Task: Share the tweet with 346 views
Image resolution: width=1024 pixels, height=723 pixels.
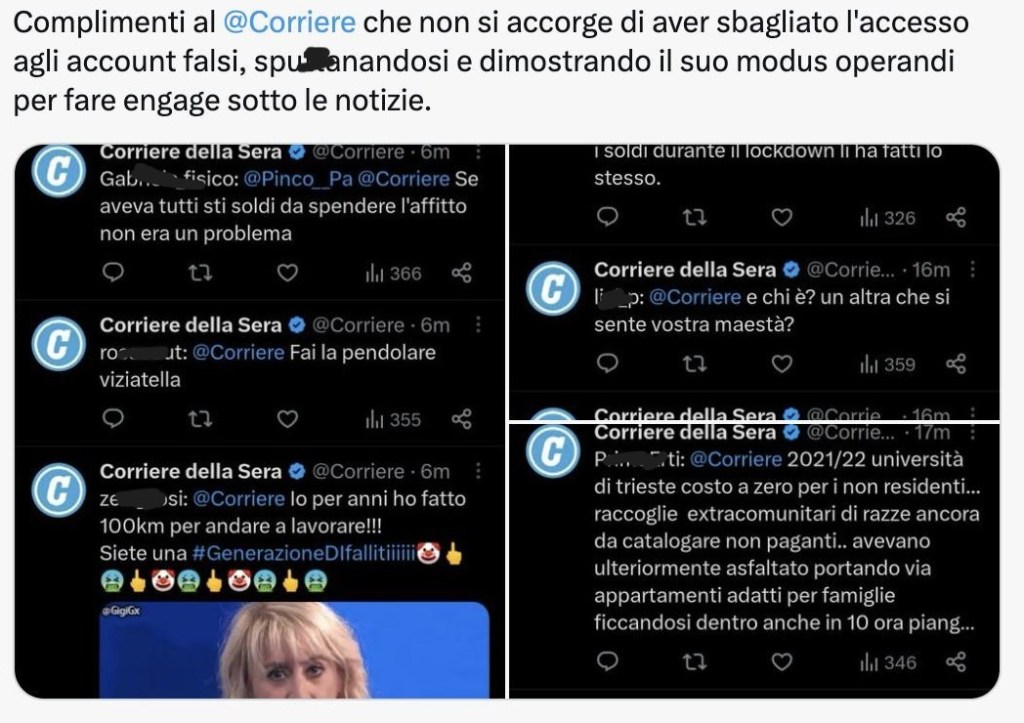Action: [x=956, y=662]
